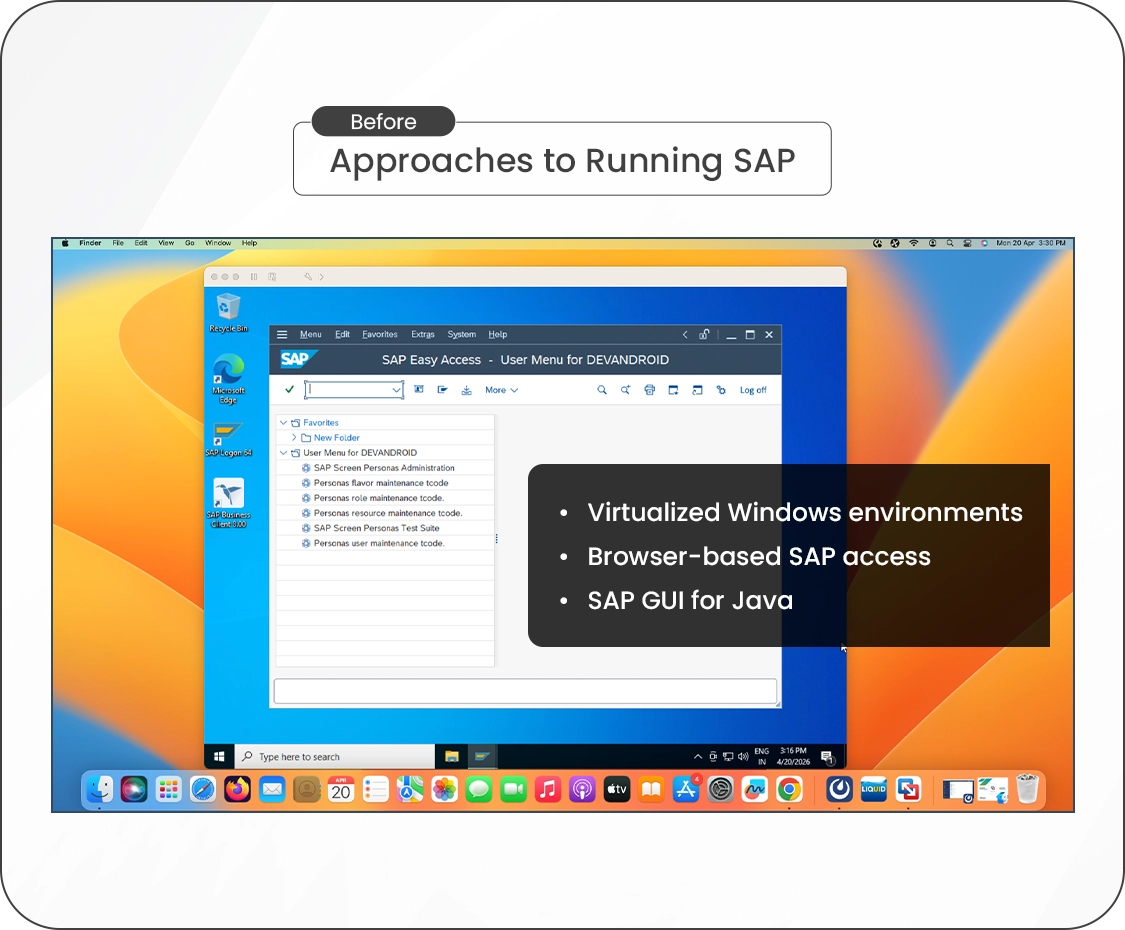1125x930 pixels.
Task: Click the Customize Layout icon left of Log off
Action: (721, 390)
